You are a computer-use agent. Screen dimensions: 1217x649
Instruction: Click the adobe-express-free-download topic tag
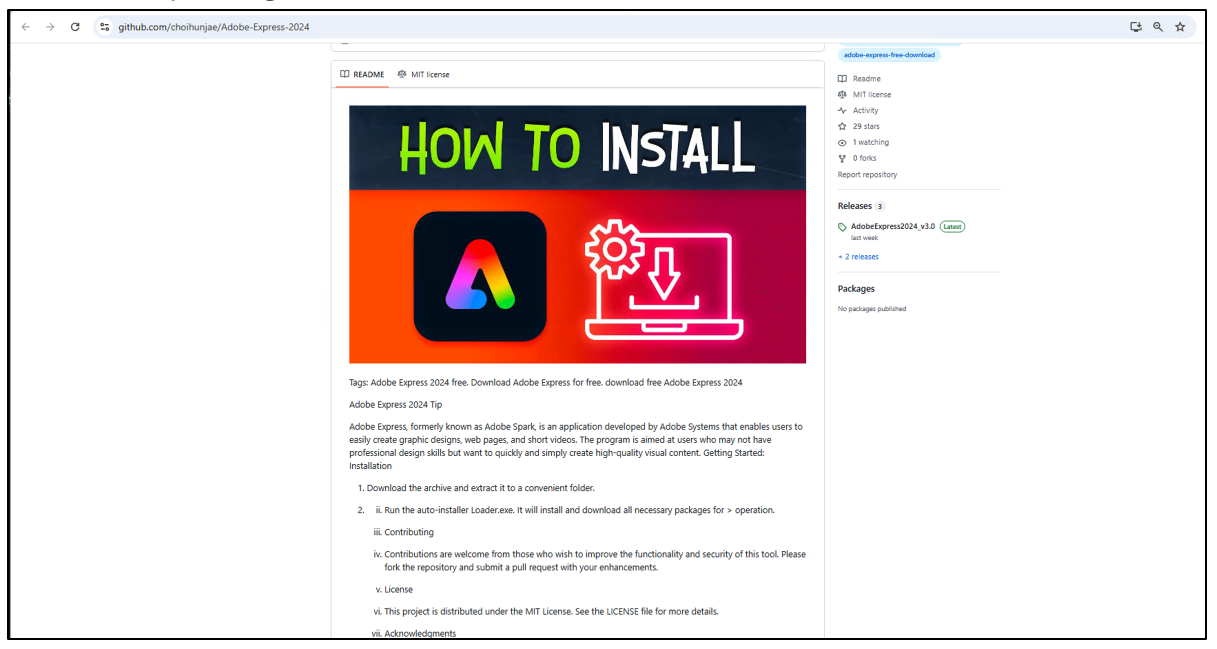(889, 55)
